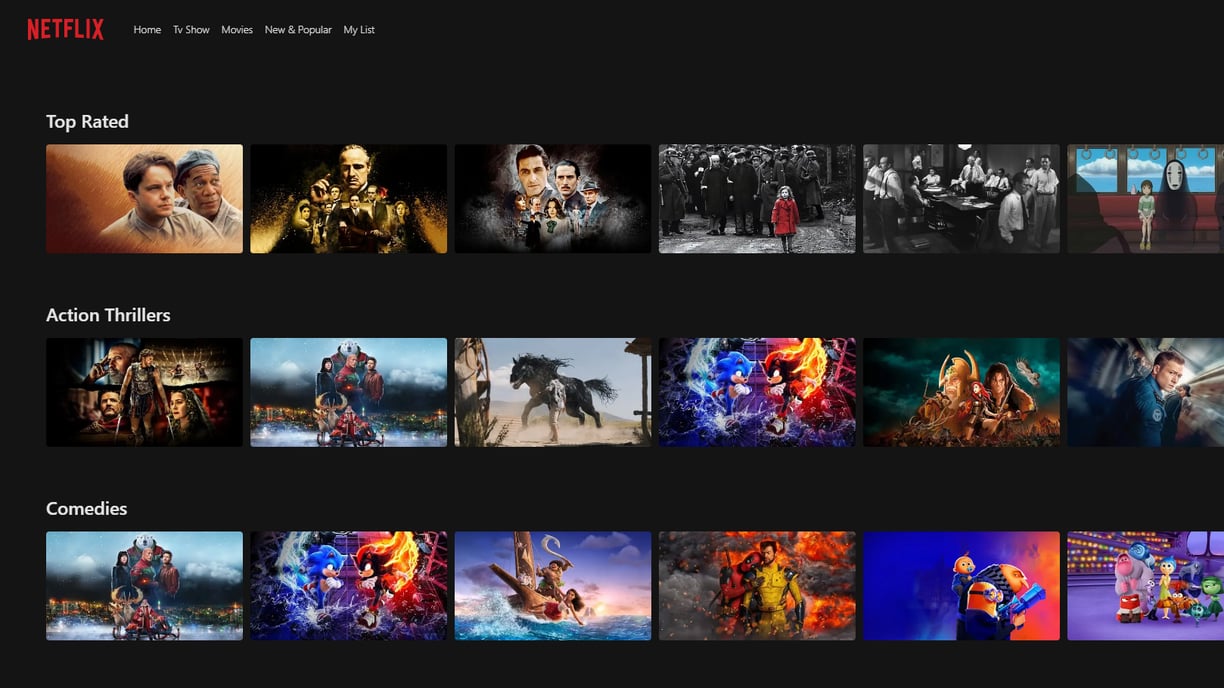1224x688 pixels.
Task: Open the black horse thumbnail
Action: click(553, 392)
